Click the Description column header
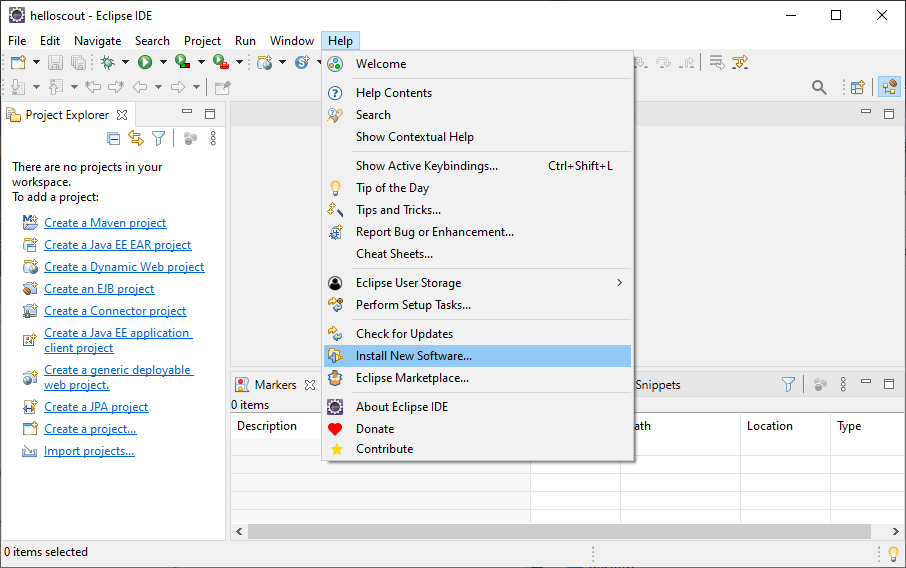 tap(267, 426)
